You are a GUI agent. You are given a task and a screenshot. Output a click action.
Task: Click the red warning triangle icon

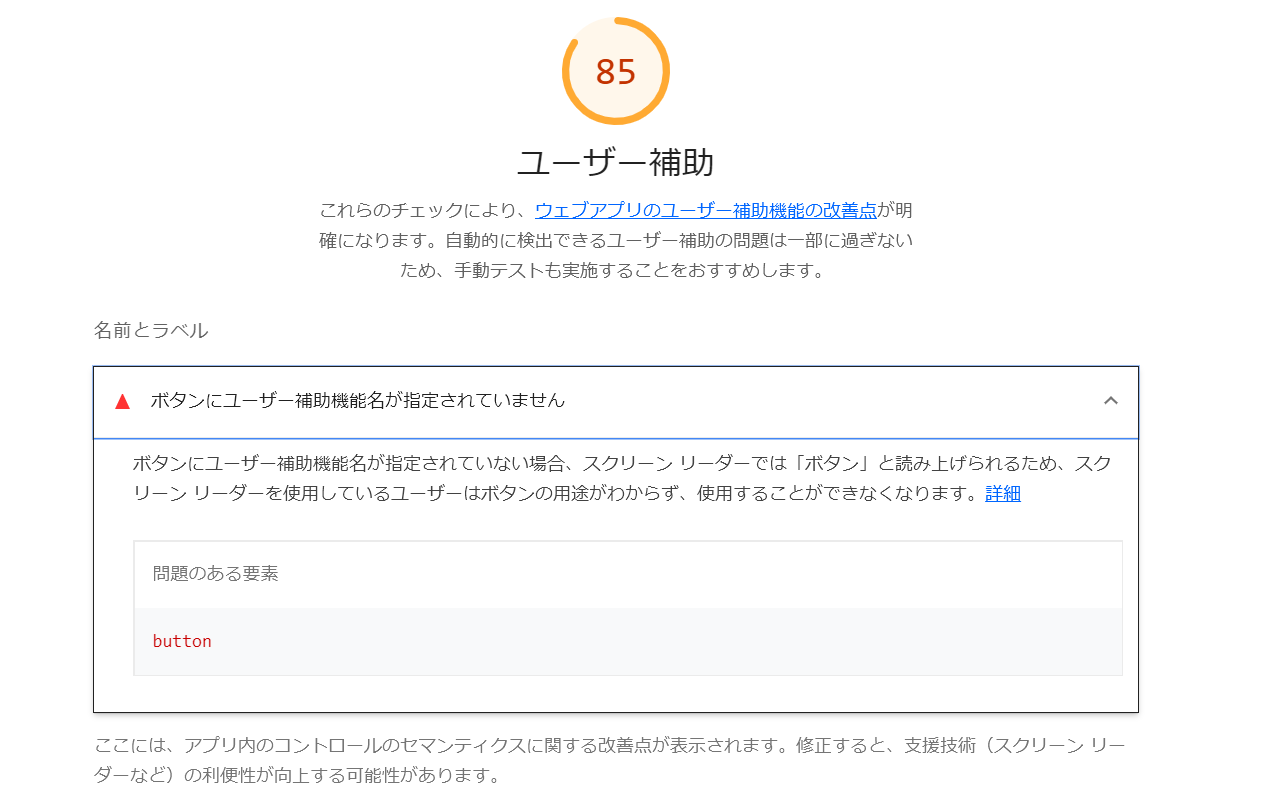point(122,402)
